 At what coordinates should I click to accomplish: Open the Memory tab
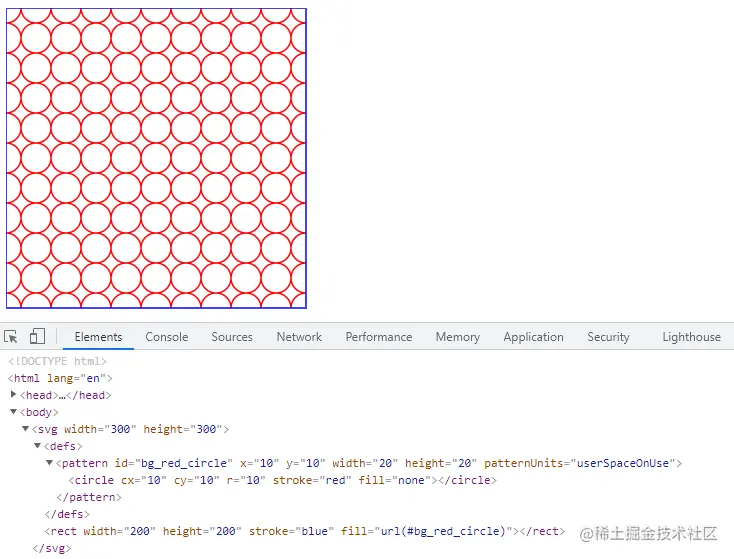pyautogui.click(x=458, y=337)
